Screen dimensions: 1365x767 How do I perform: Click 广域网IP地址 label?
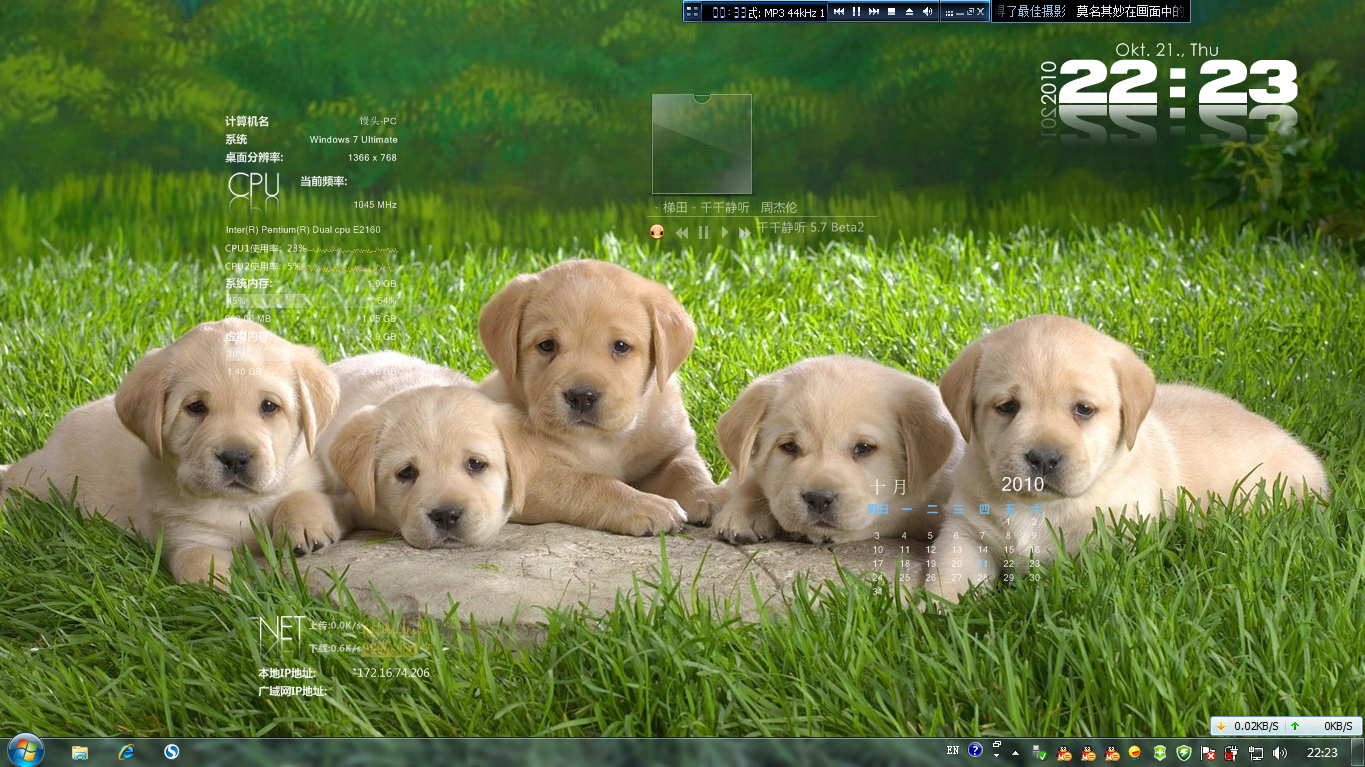293,691
